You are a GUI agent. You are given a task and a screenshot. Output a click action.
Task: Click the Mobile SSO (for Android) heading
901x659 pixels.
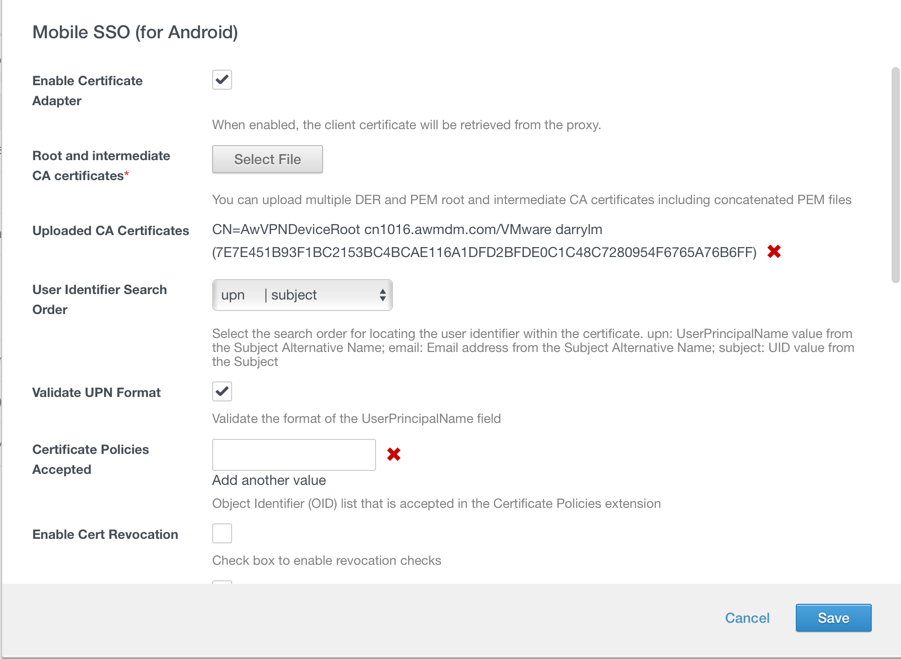point(135,32)
